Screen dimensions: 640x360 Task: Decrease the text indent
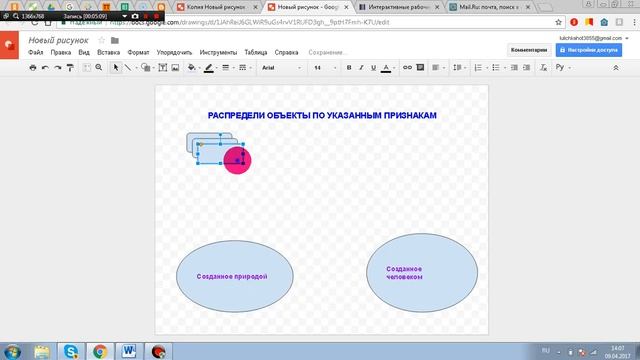[x=514, y=68]
